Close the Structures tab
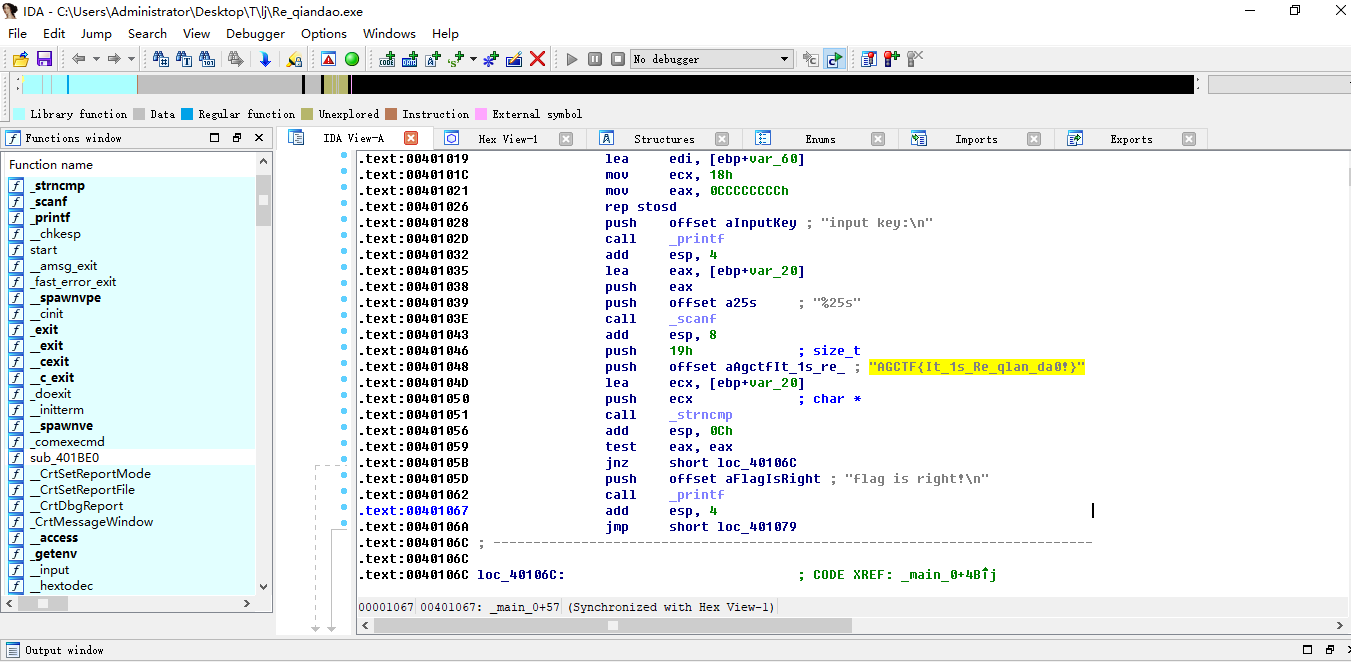The image size is (1351, 662). tap(722, 139)
